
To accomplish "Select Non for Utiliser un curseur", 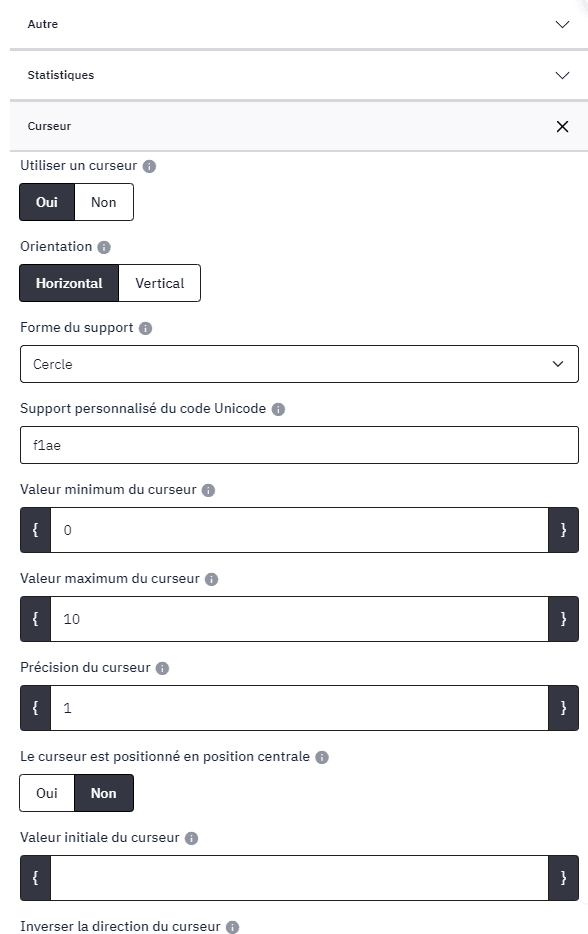I will pos(104,202).
